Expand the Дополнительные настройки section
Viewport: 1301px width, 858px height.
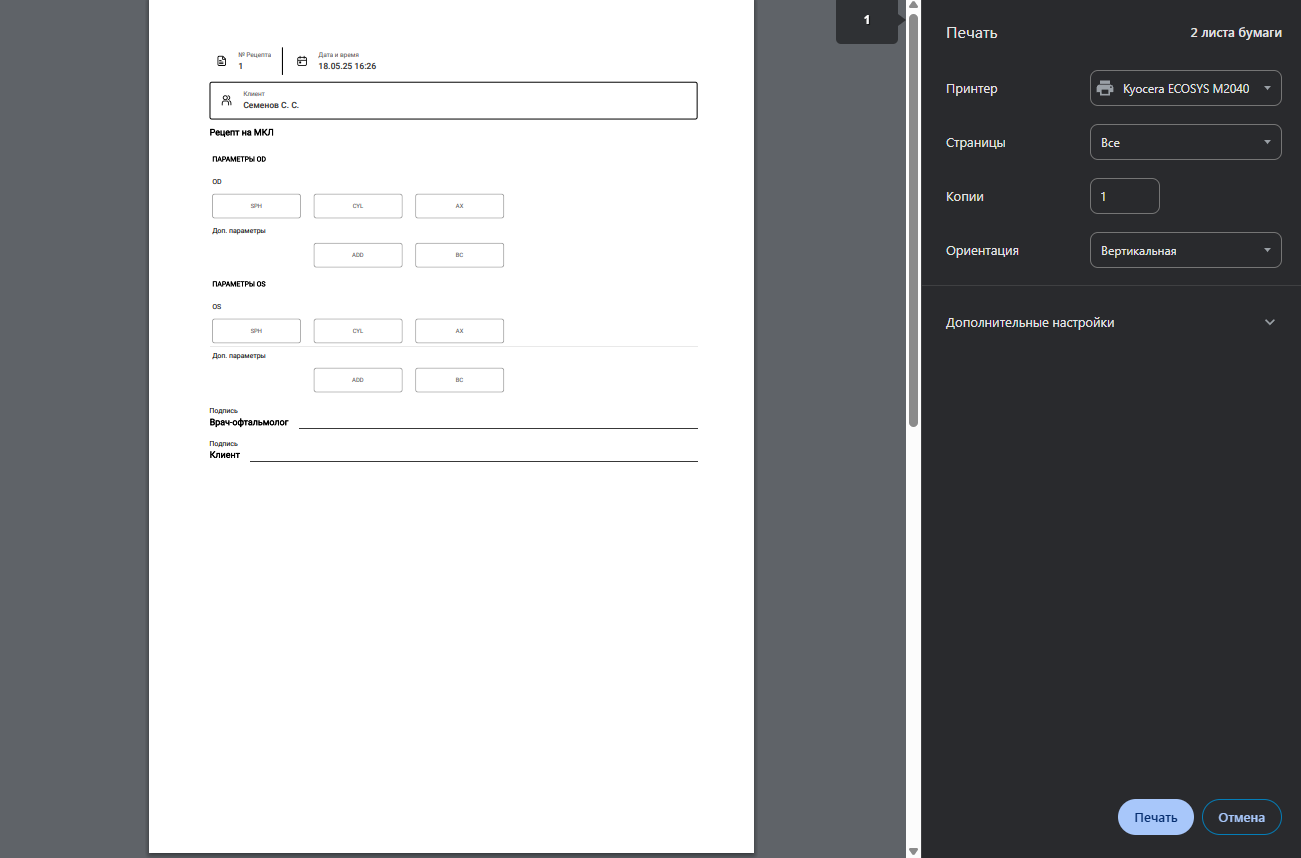coord(1110,323)
